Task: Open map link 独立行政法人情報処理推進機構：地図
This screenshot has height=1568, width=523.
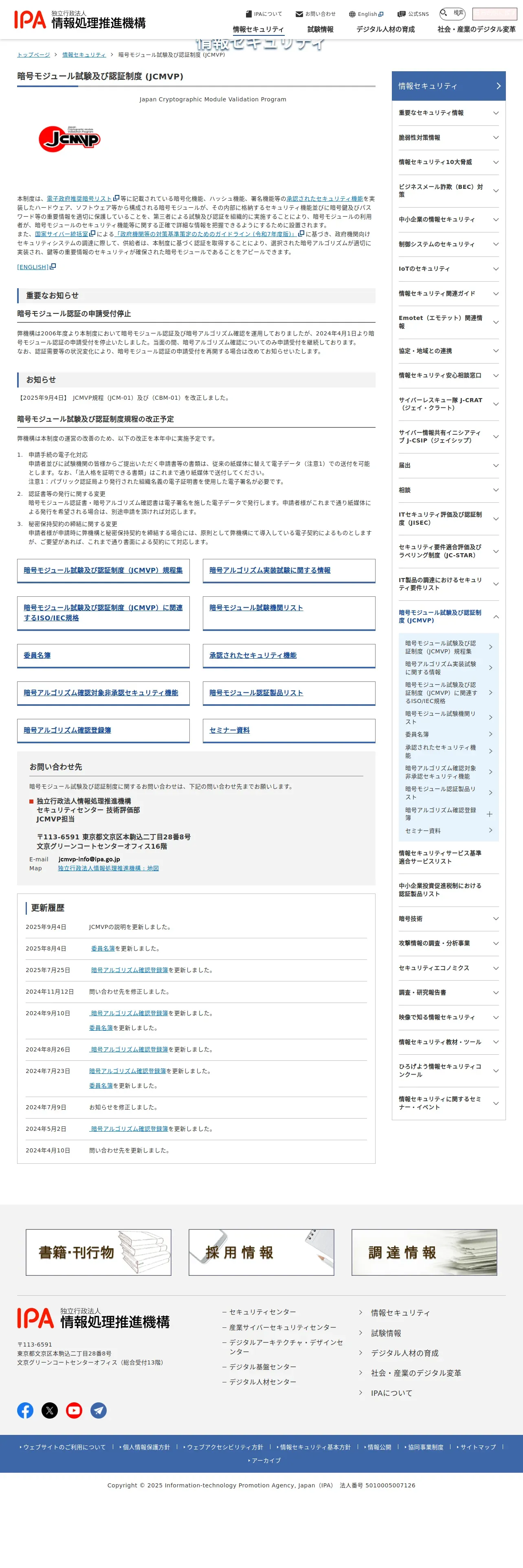Action: (x=108, y=868)
